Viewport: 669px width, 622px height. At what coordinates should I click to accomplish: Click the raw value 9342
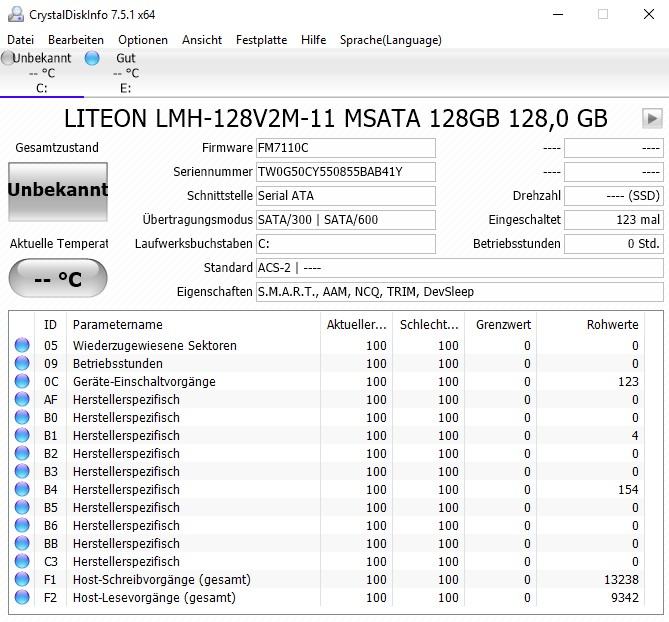(x=625, y=597)
